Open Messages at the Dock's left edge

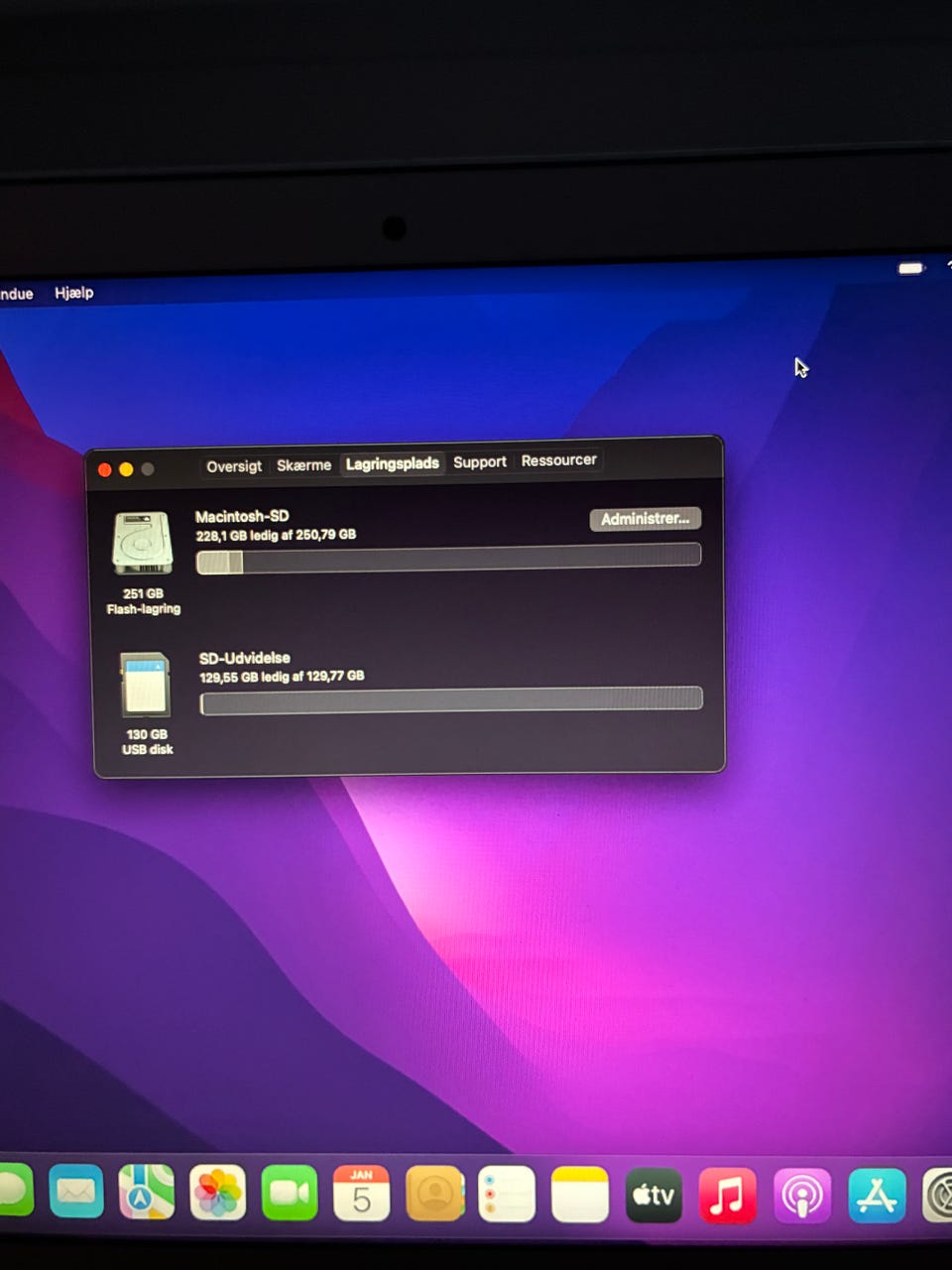15,1191
